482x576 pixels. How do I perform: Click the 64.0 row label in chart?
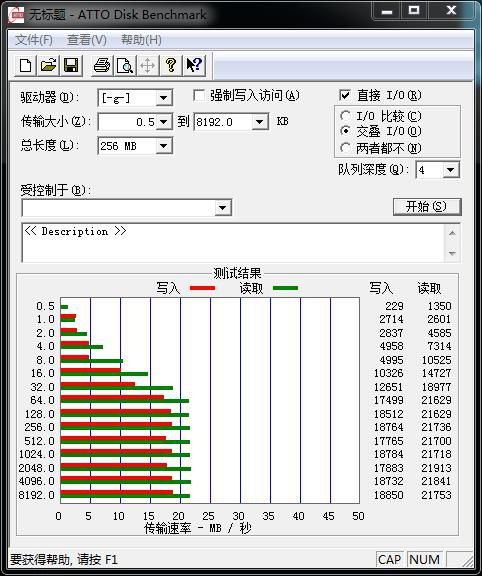point(42,400)
